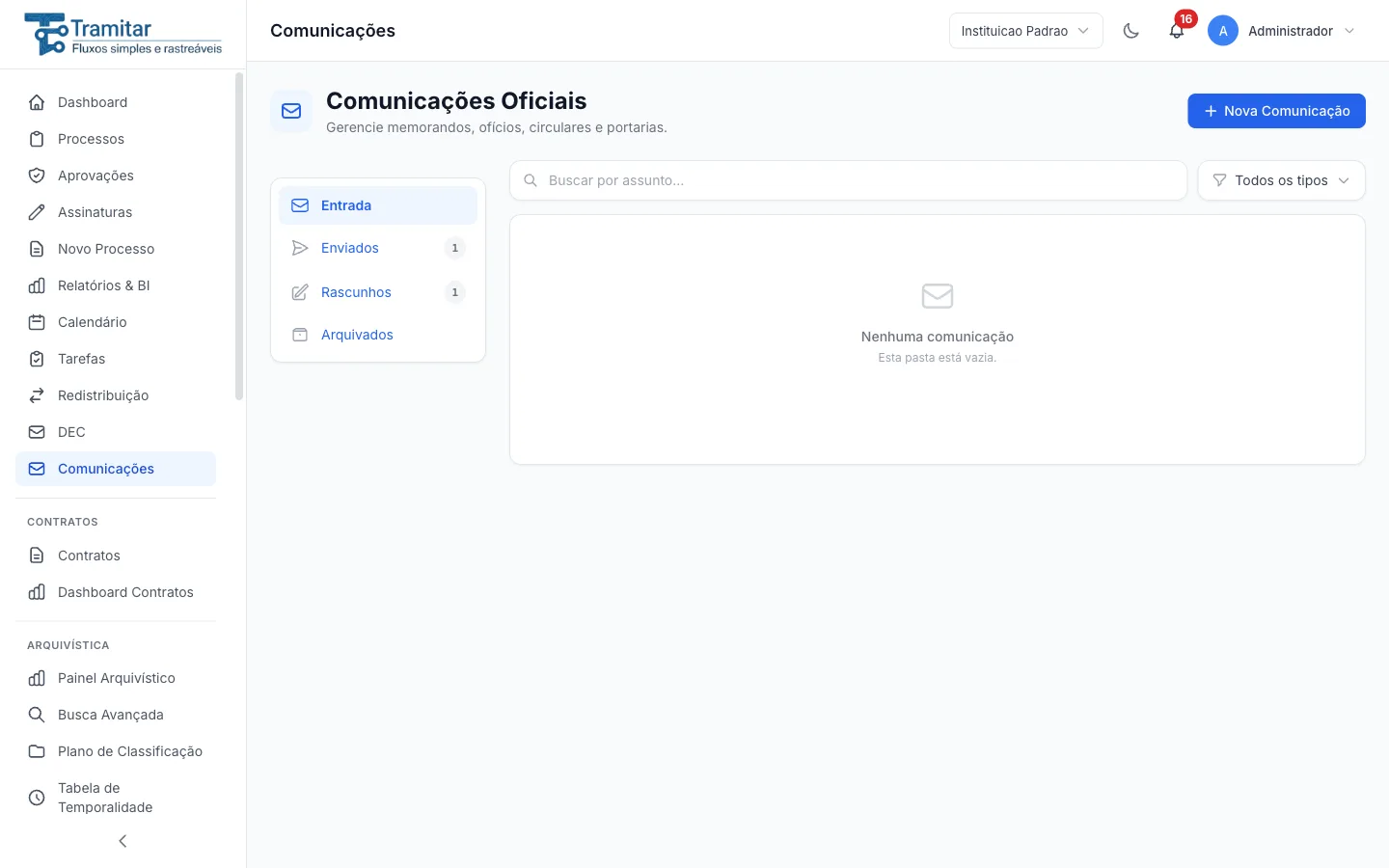
Task: Click the funnel filter icon
Action: pos(1219,180)
